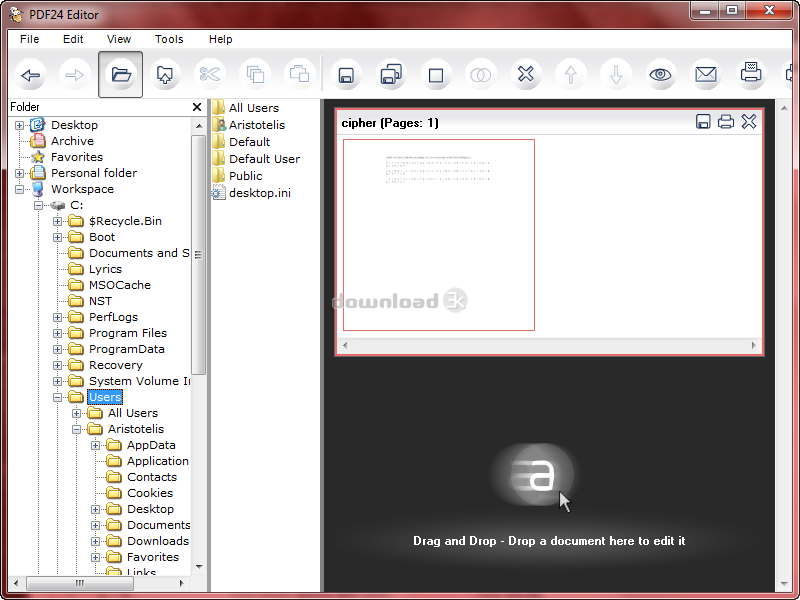Paste pages using the paste icon
Screen dimensions: 800x600
point(300,74)
